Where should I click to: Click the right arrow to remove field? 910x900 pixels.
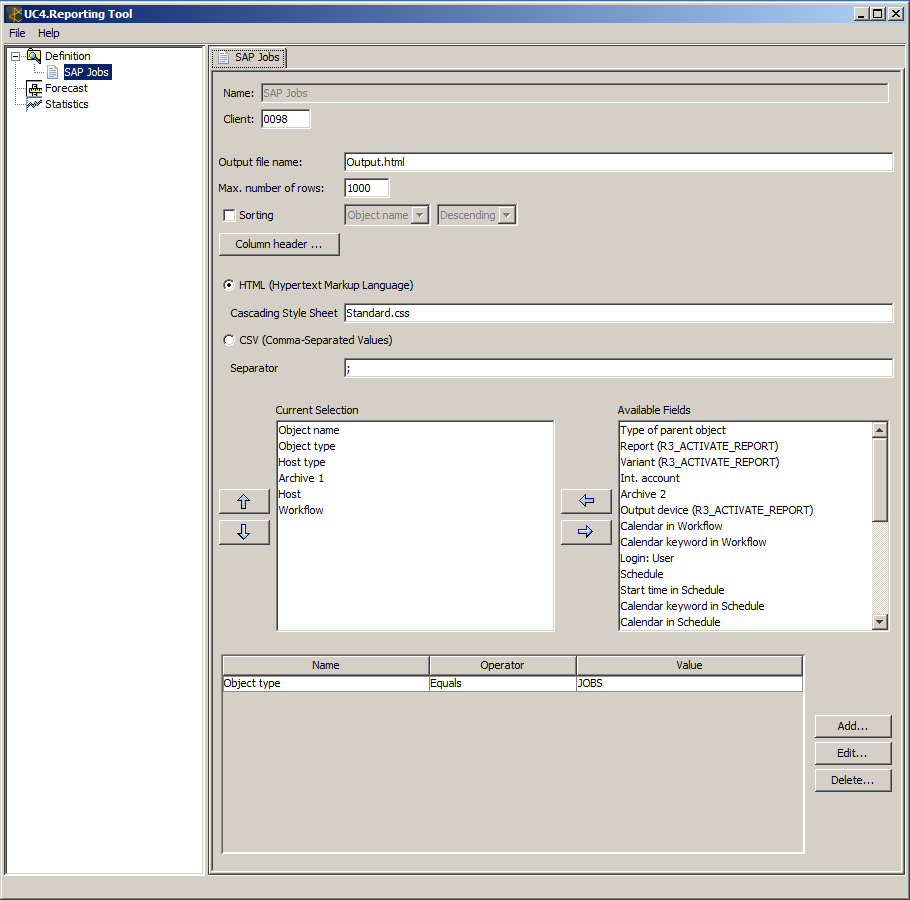[586, 532]
